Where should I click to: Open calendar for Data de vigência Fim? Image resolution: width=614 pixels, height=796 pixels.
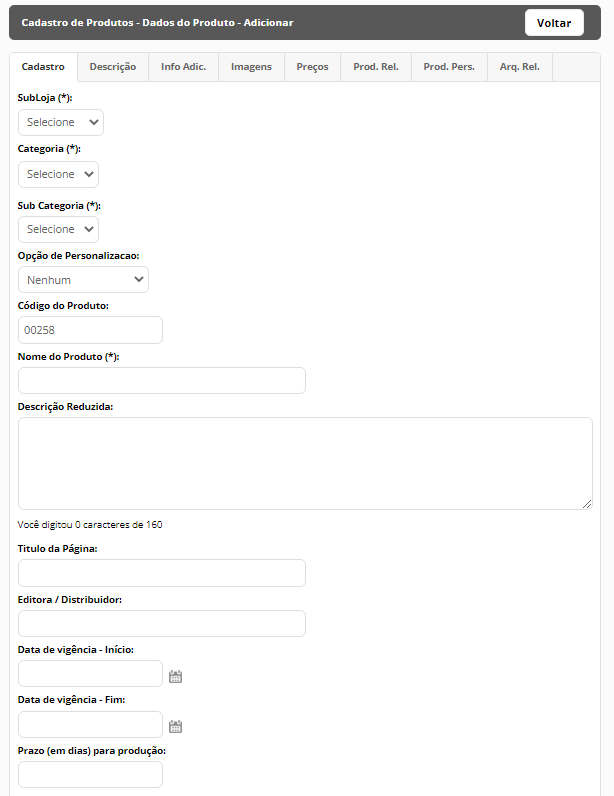tap(175, 726)
